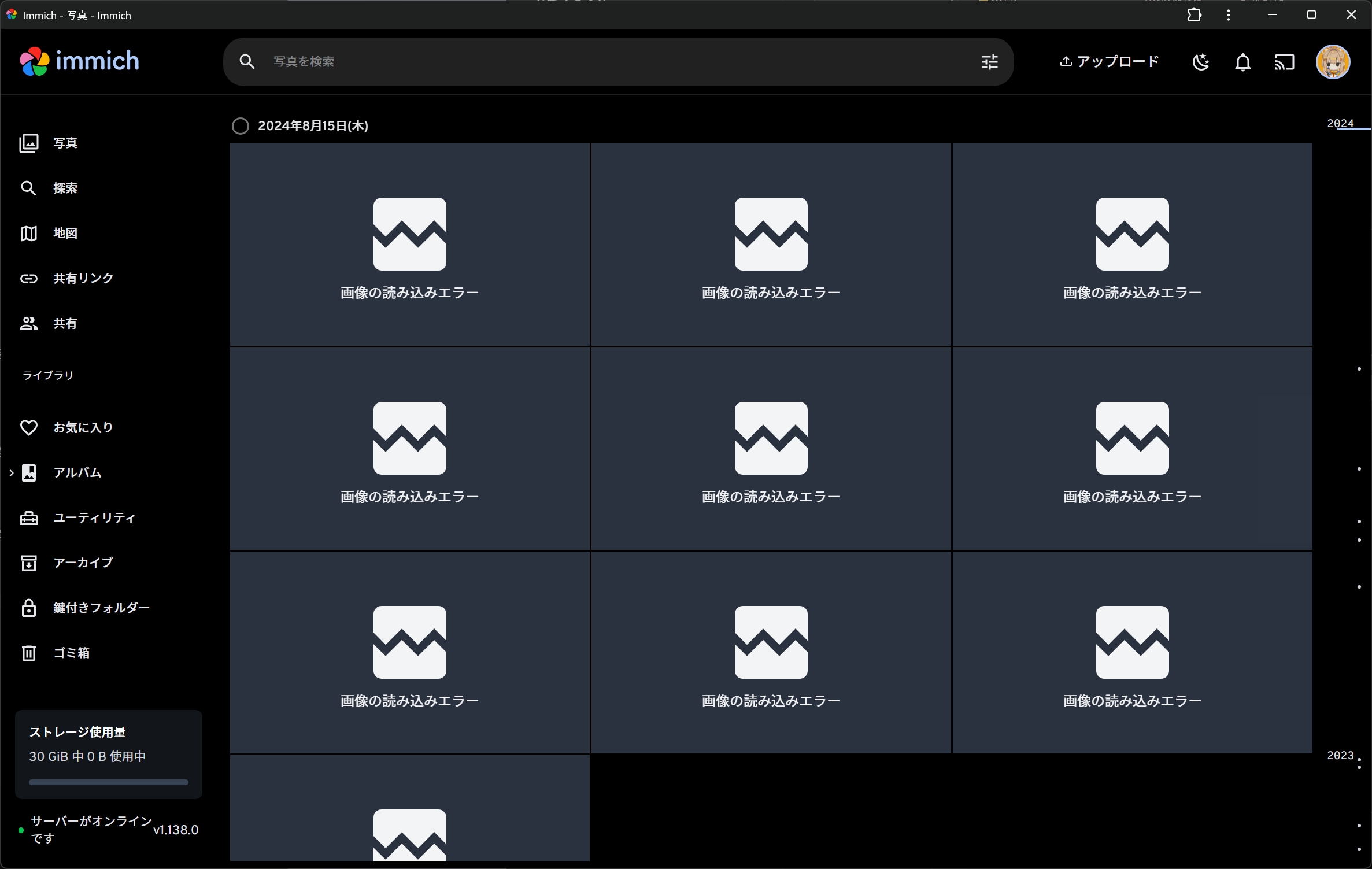Open 共有リンク shared links page
Viewport: 1372px width, 869px height.
click(83, 279)
